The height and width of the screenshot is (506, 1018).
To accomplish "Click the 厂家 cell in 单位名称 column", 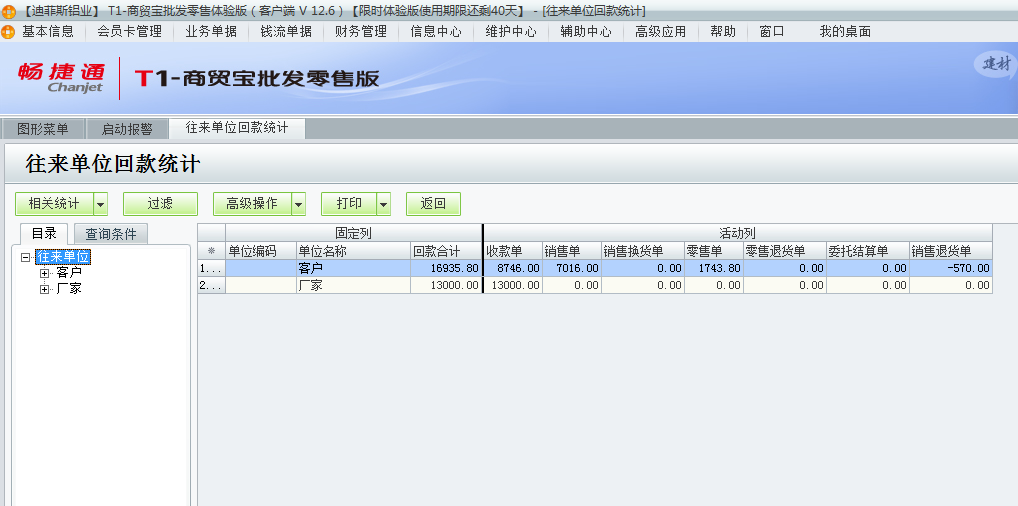I will click(353, 285).
